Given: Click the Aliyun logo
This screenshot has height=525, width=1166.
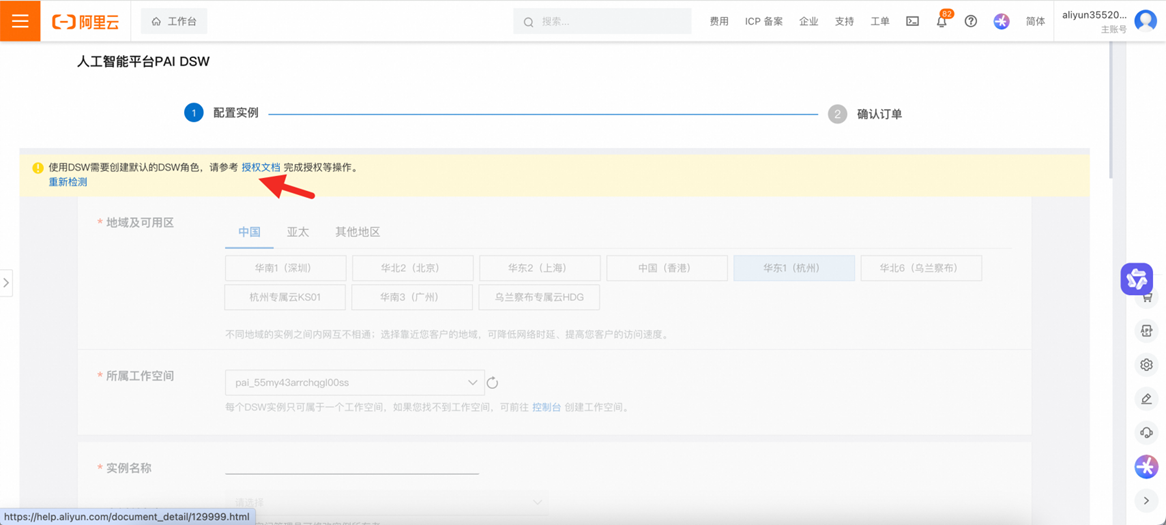Looking at the screenshot, I should click(86, 22).
